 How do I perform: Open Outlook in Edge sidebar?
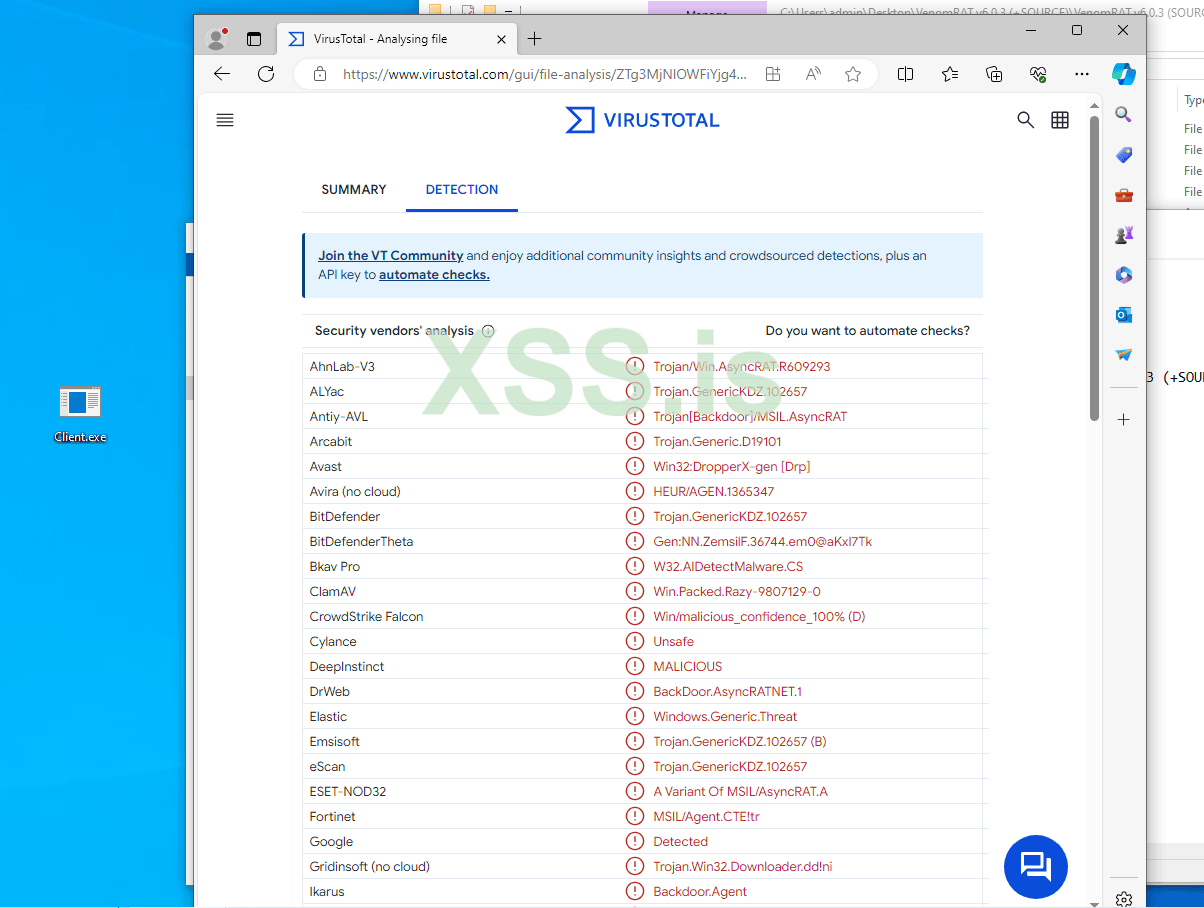(x=1124, y=315)
